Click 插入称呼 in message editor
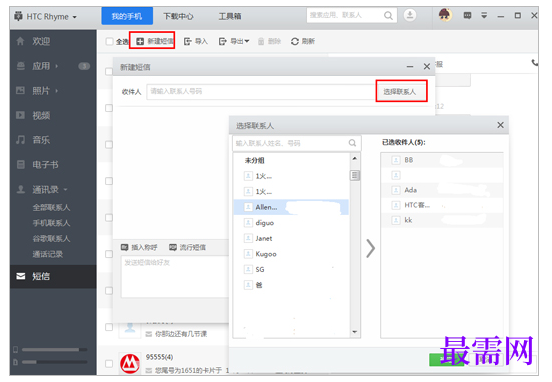This screenshot has width=552, height=382. coord(139,247)
